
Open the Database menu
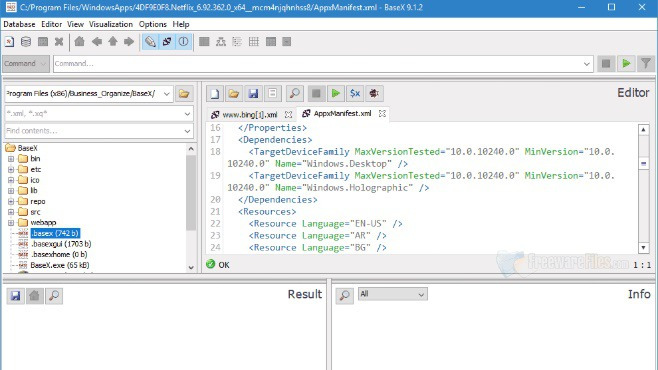tap(19, 24)
